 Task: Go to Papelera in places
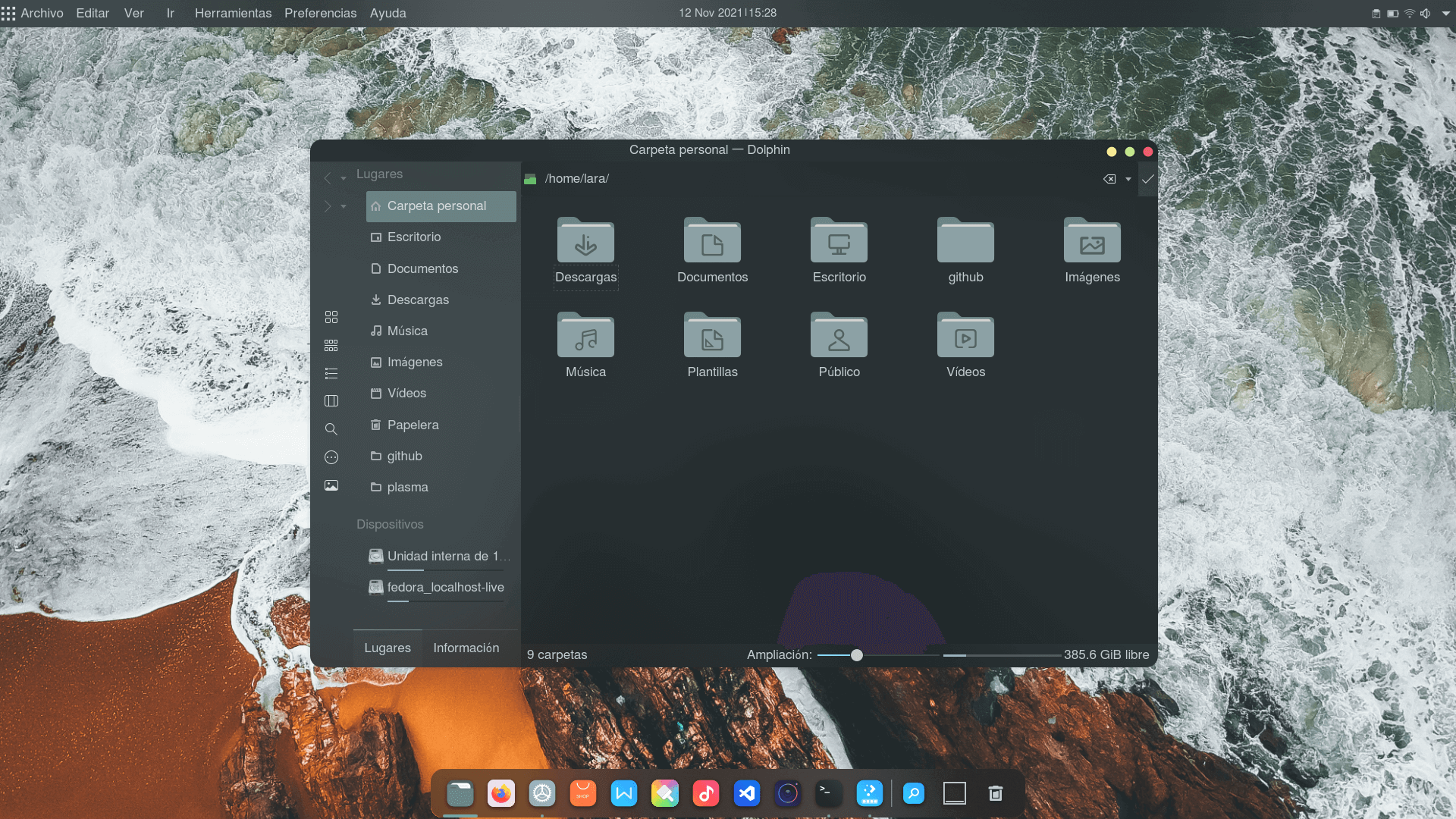point(413,425)
